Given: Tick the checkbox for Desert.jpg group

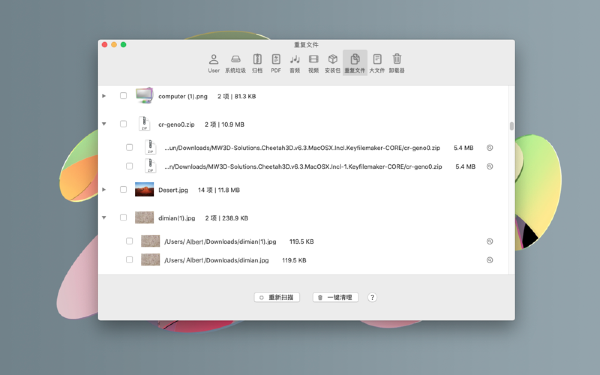Looking at the screenshot, I should 123,189.
